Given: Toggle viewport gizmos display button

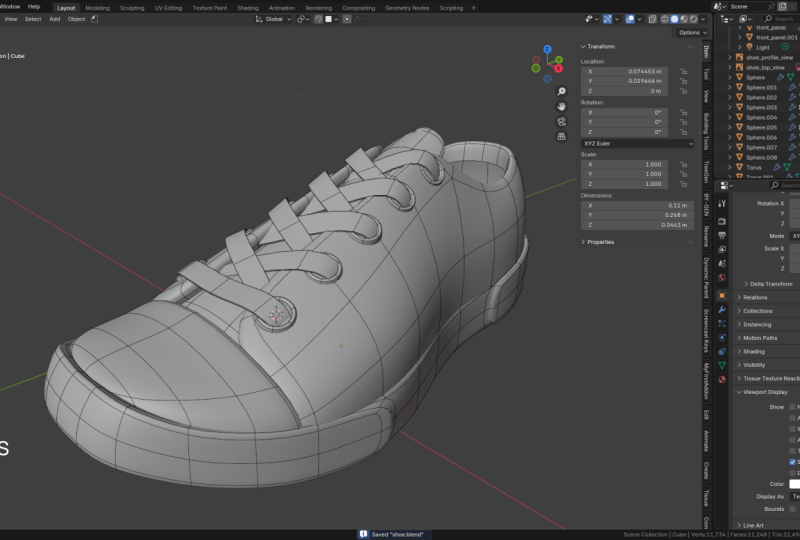Looking at the screenshot, I should (x=607, y=19).
